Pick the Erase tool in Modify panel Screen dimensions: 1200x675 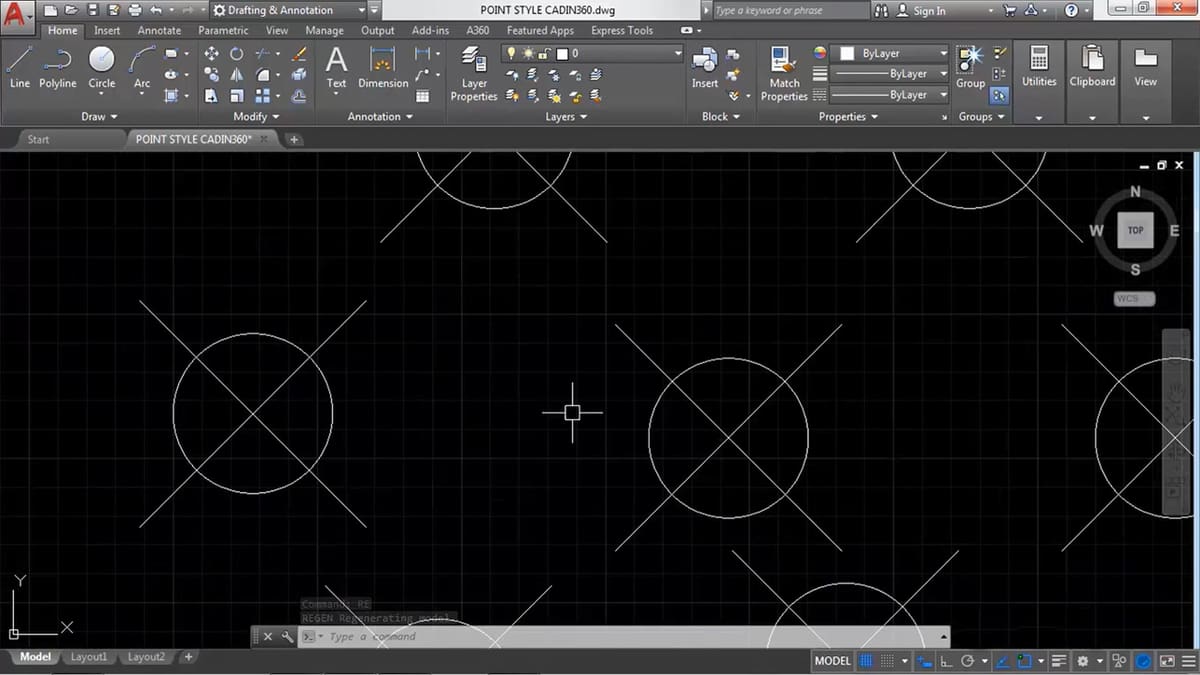[x=299, y=54]
